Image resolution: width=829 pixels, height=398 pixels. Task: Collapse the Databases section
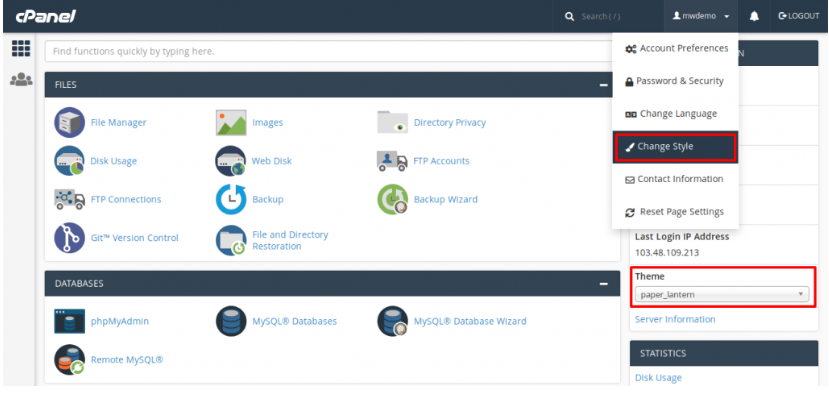[x=603, y=284]
